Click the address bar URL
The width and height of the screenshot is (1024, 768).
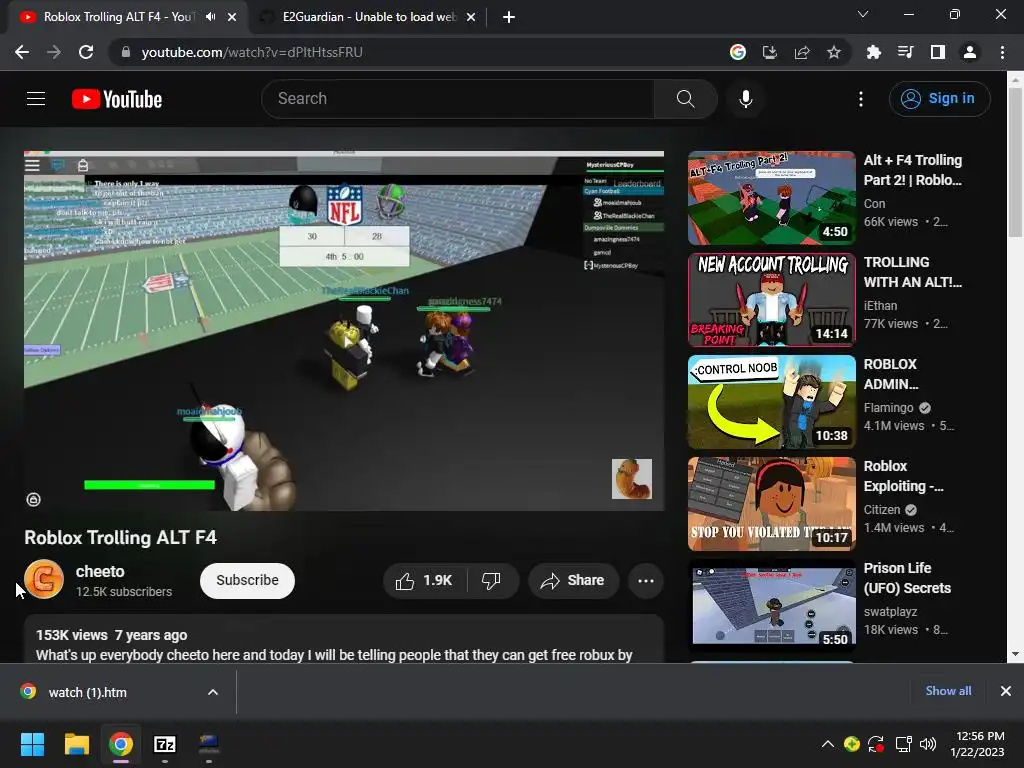[252, 52]
